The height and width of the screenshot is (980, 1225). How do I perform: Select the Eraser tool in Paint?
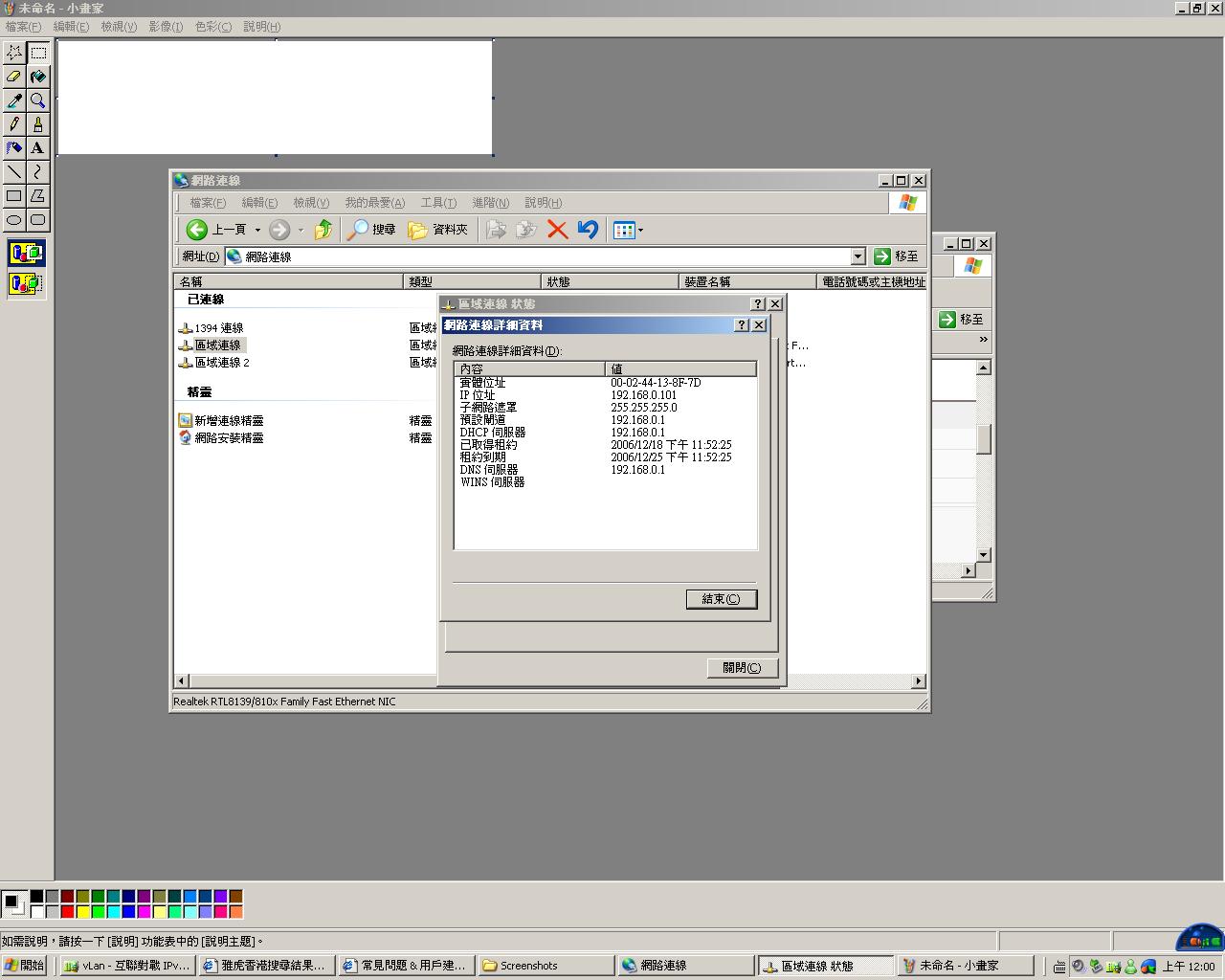tap(14, 77)
